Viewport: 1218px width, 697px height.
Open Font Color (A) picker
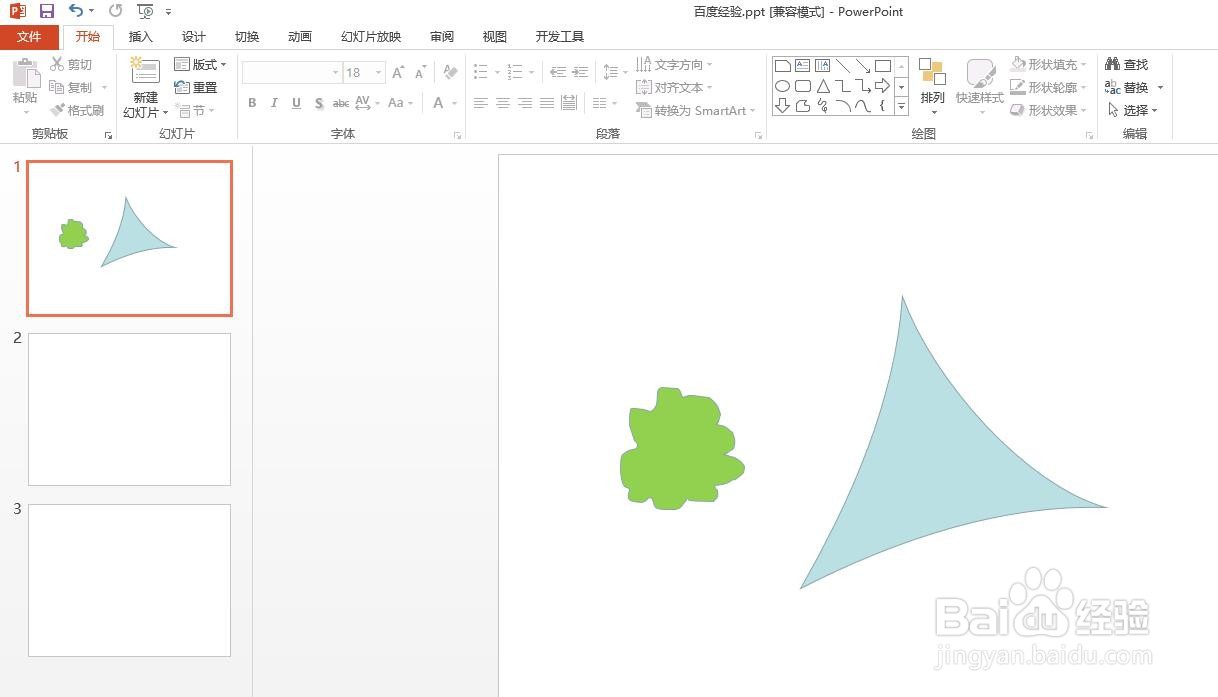click(x=444, y=103)
